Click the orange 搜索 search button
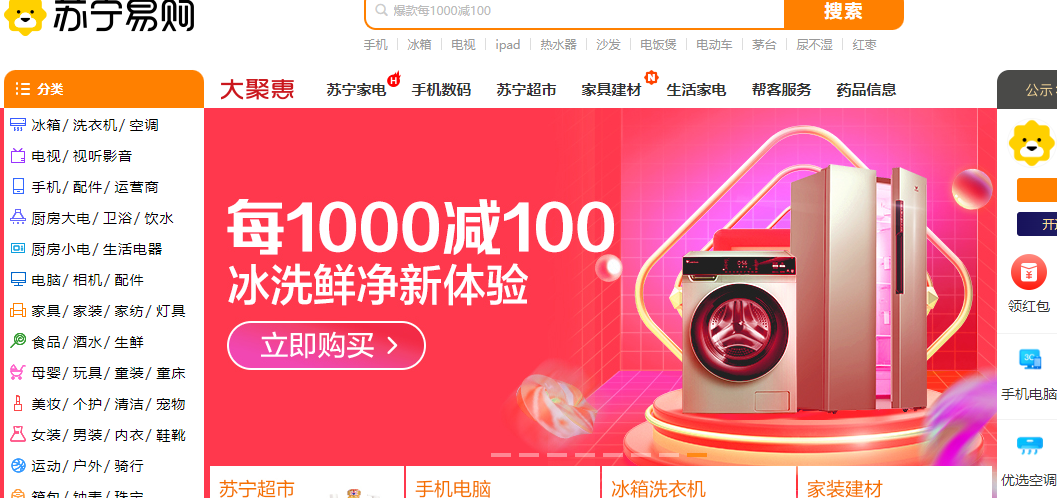 [x=843, y=12]
